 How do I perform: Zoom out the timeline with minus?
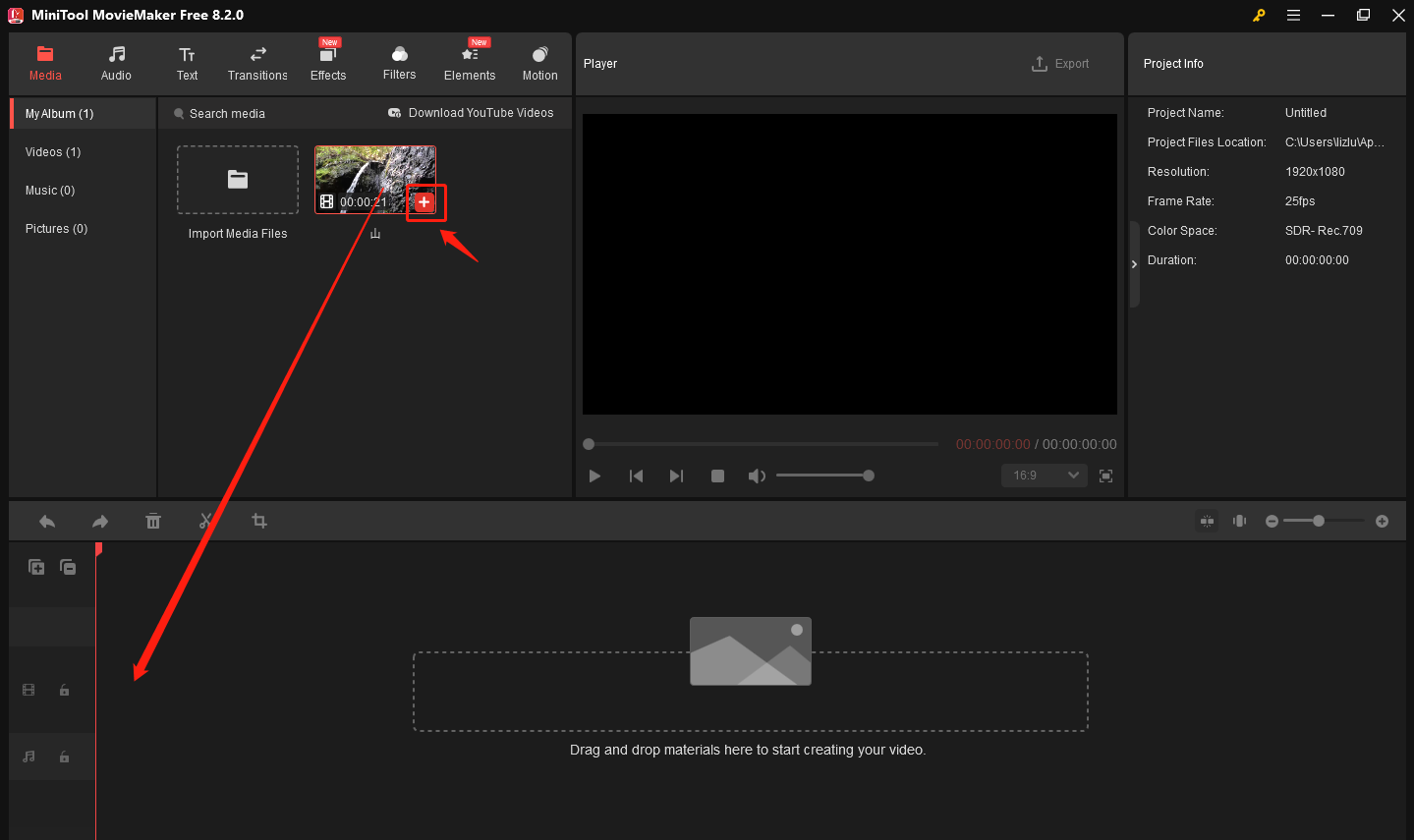[1273, 521]
